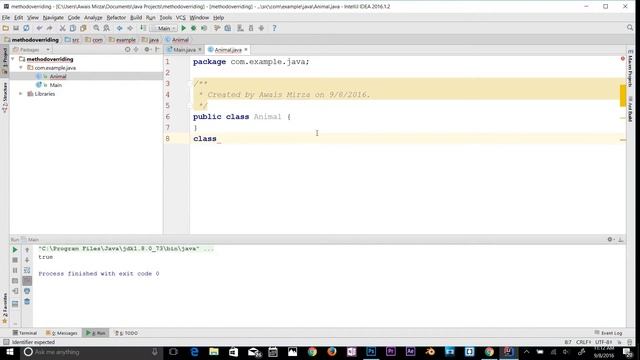
Task: Click the Debug bug icon in toolbar
Action: (193, 28)
